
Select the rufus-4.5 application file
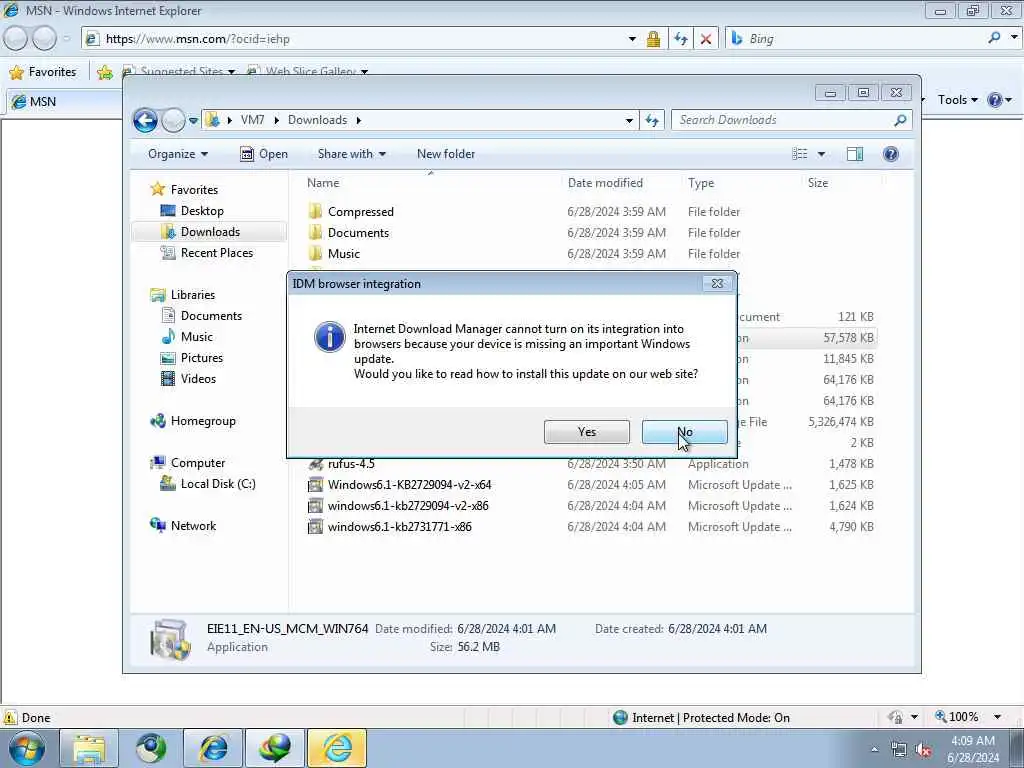351,464
